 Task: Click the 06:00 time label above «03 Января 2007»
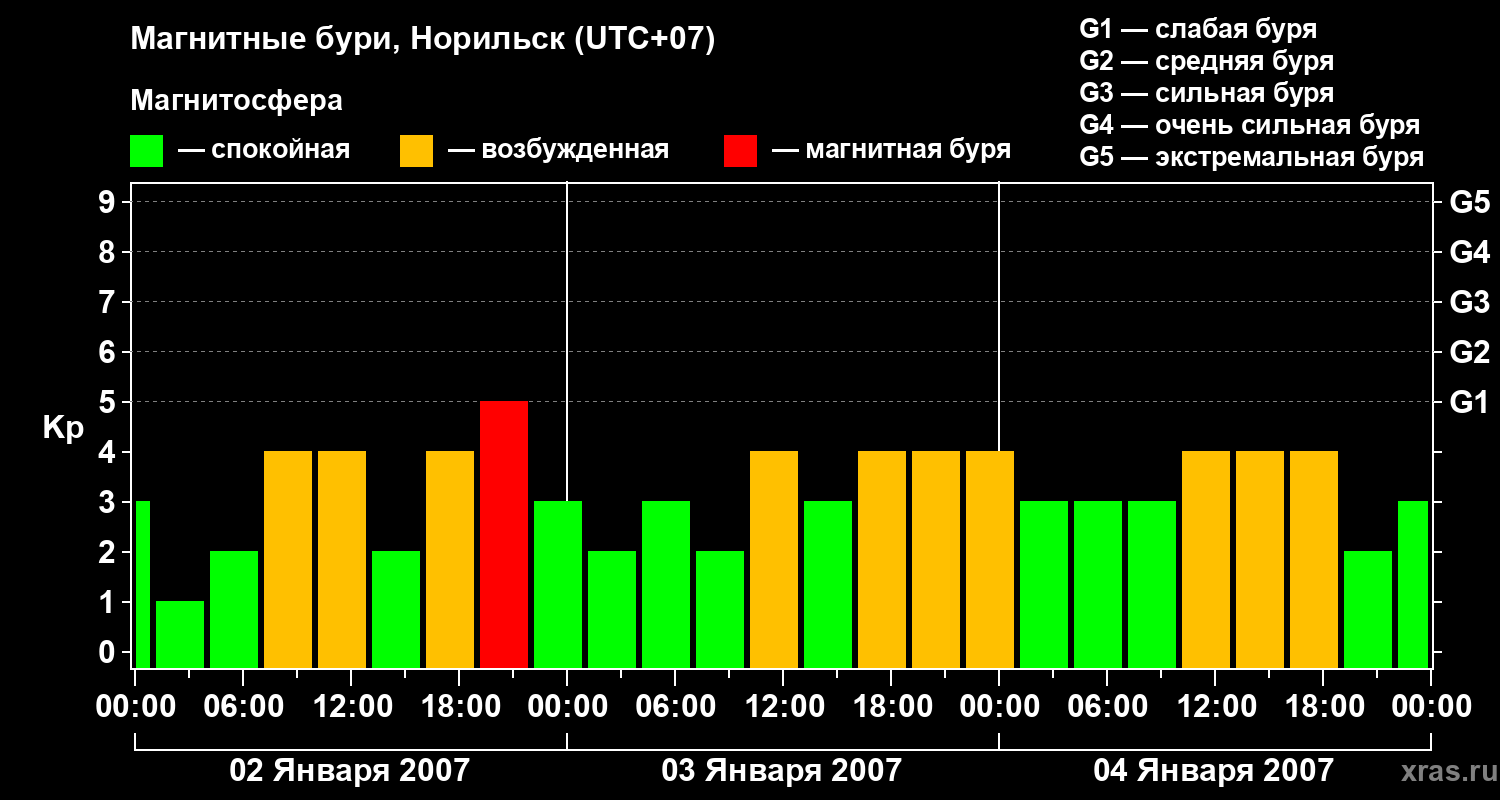click(x=675, y=707)
